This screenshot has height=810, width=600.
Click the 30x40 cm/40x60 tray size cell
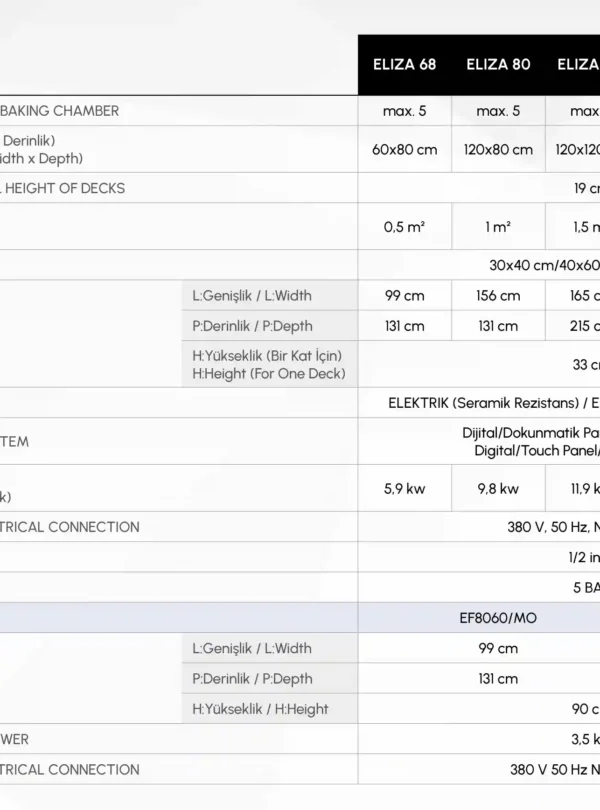(544, 265)
